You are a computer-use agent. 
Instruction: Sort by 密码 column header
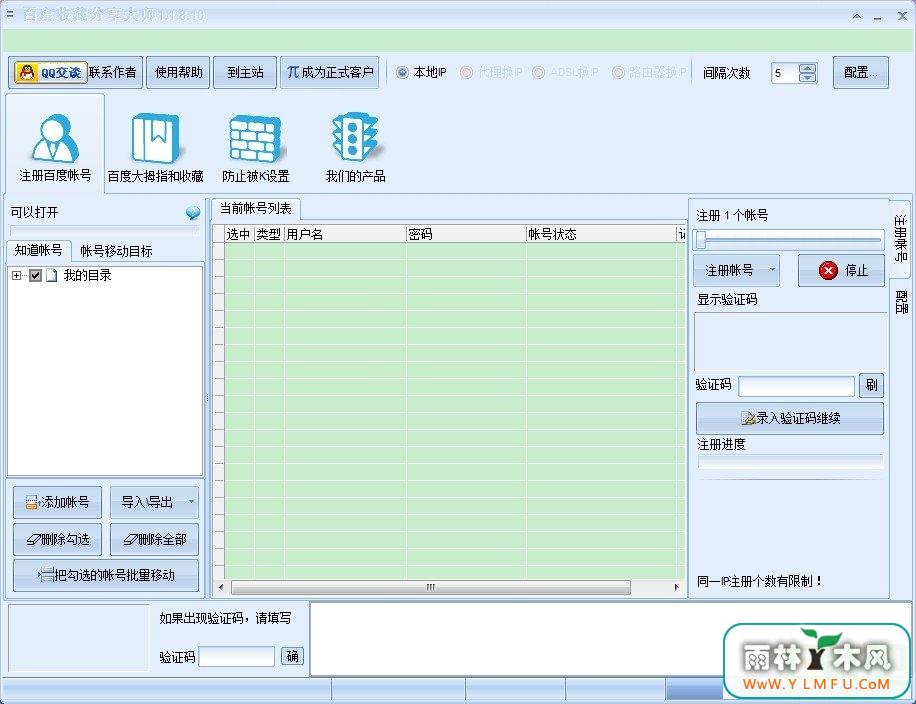[466, 234]
